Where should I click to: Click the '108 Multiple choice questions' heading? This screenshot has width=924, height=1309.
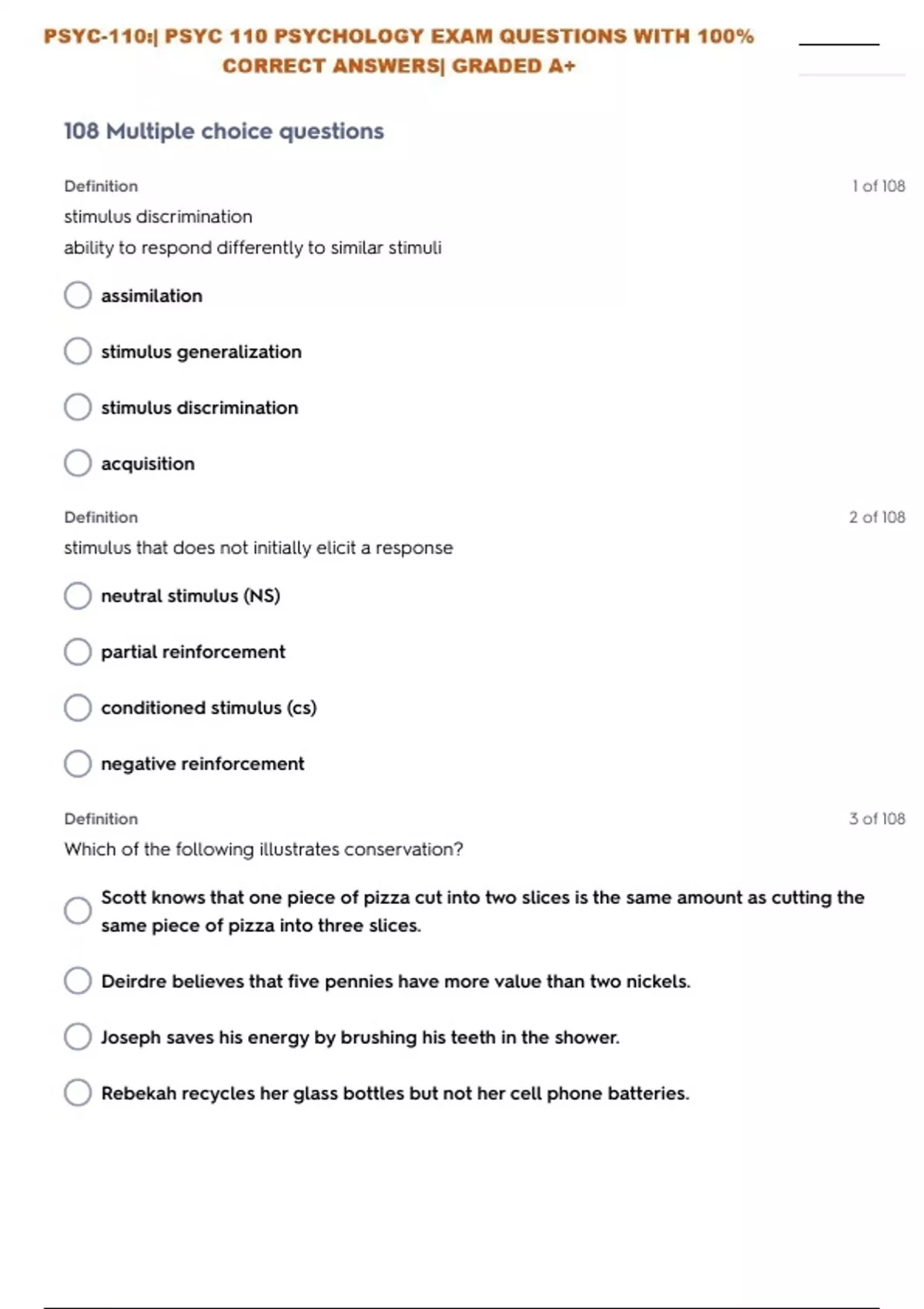pos(223,132)
